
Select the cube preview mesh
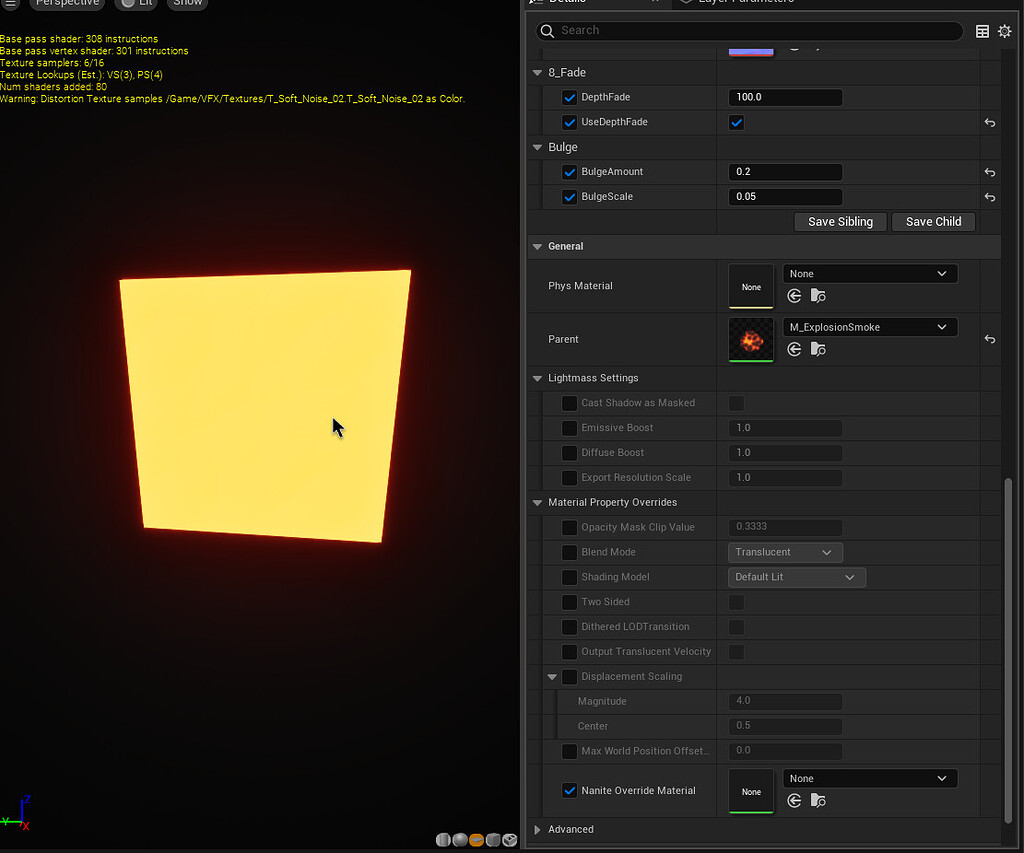coord(493,840)
